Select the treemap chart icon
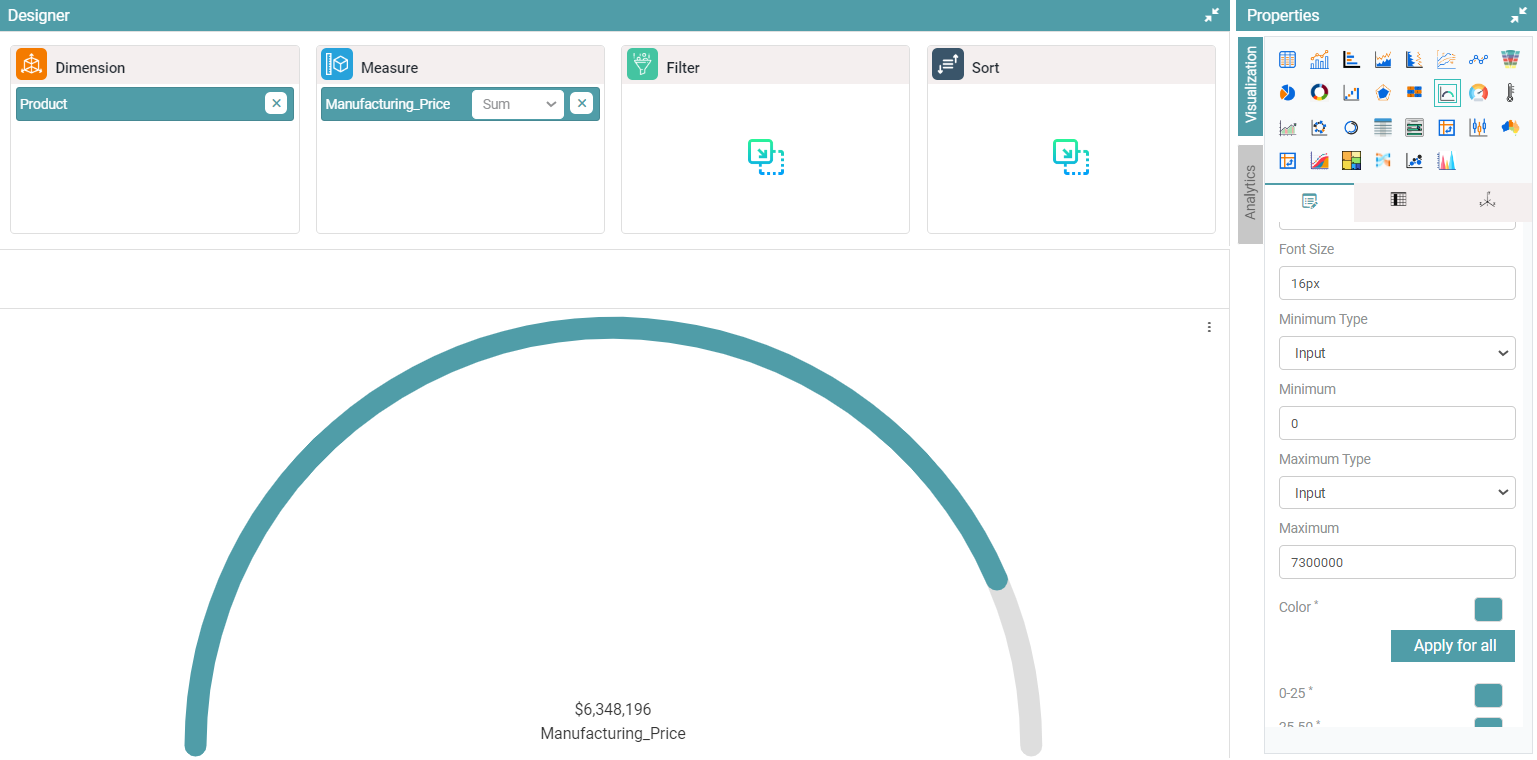The image size is (1537, 760). [1351, 160]
